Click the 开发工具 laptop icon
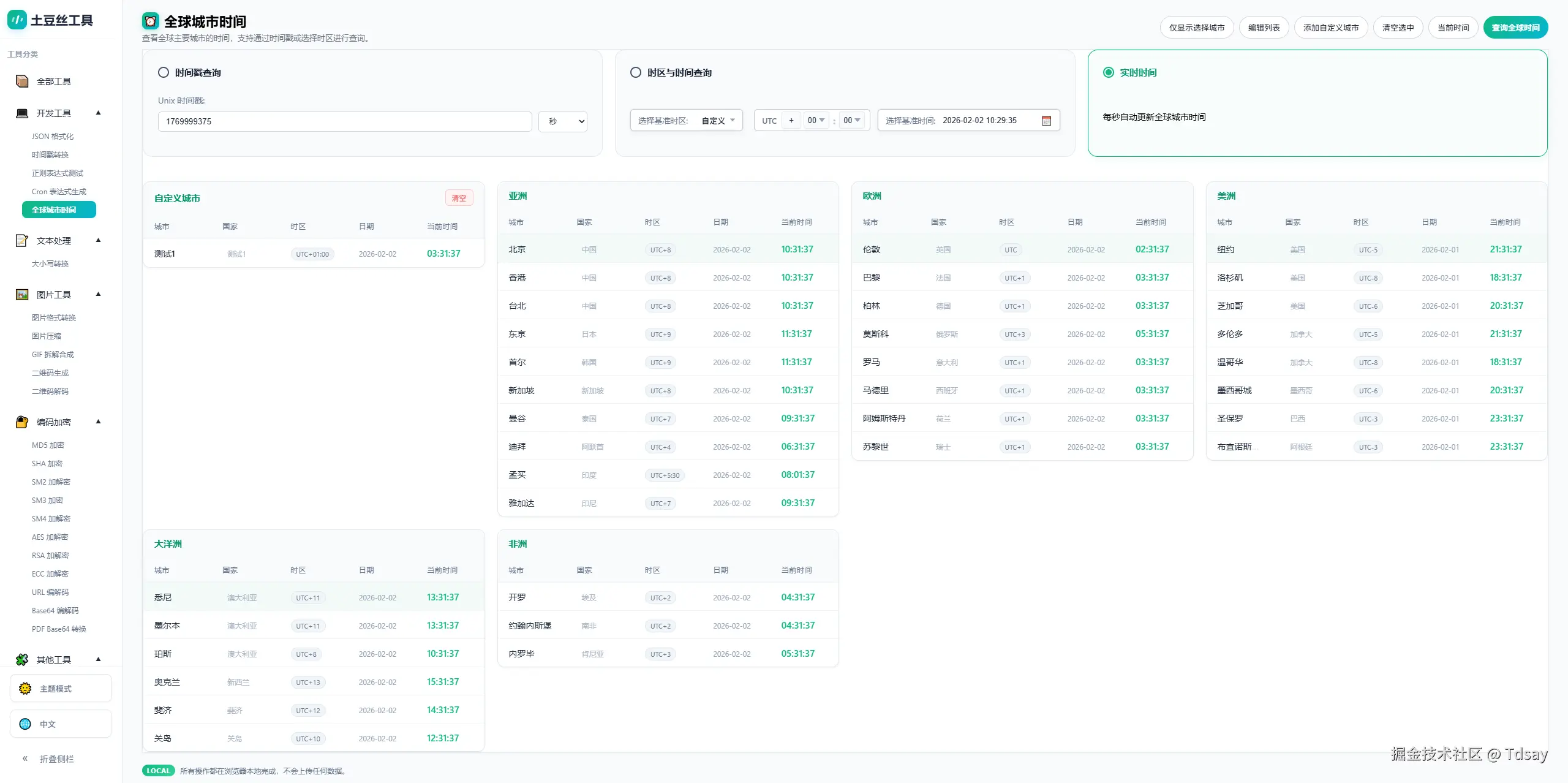This screenshot has width=1568, height=783. pyautogui.click(x=22, y=113)
